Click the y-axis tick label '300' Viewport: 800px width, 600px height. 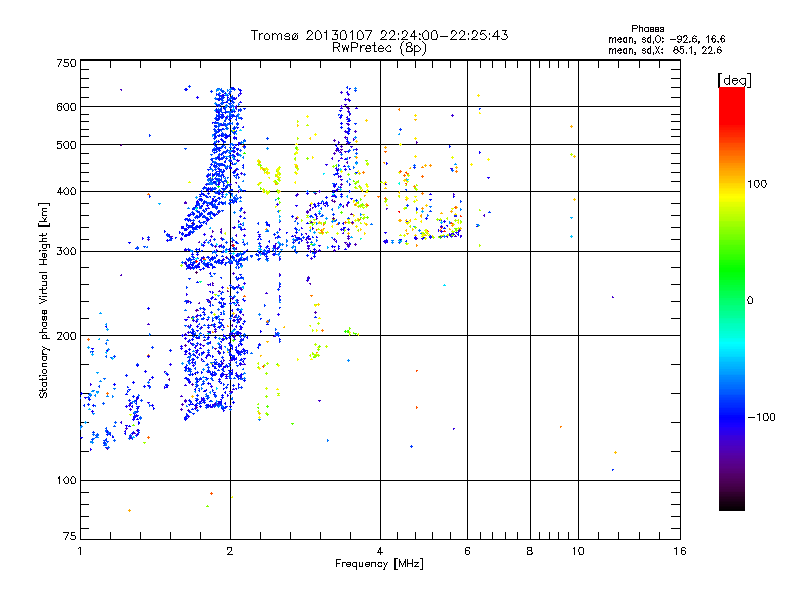point(66,252)
